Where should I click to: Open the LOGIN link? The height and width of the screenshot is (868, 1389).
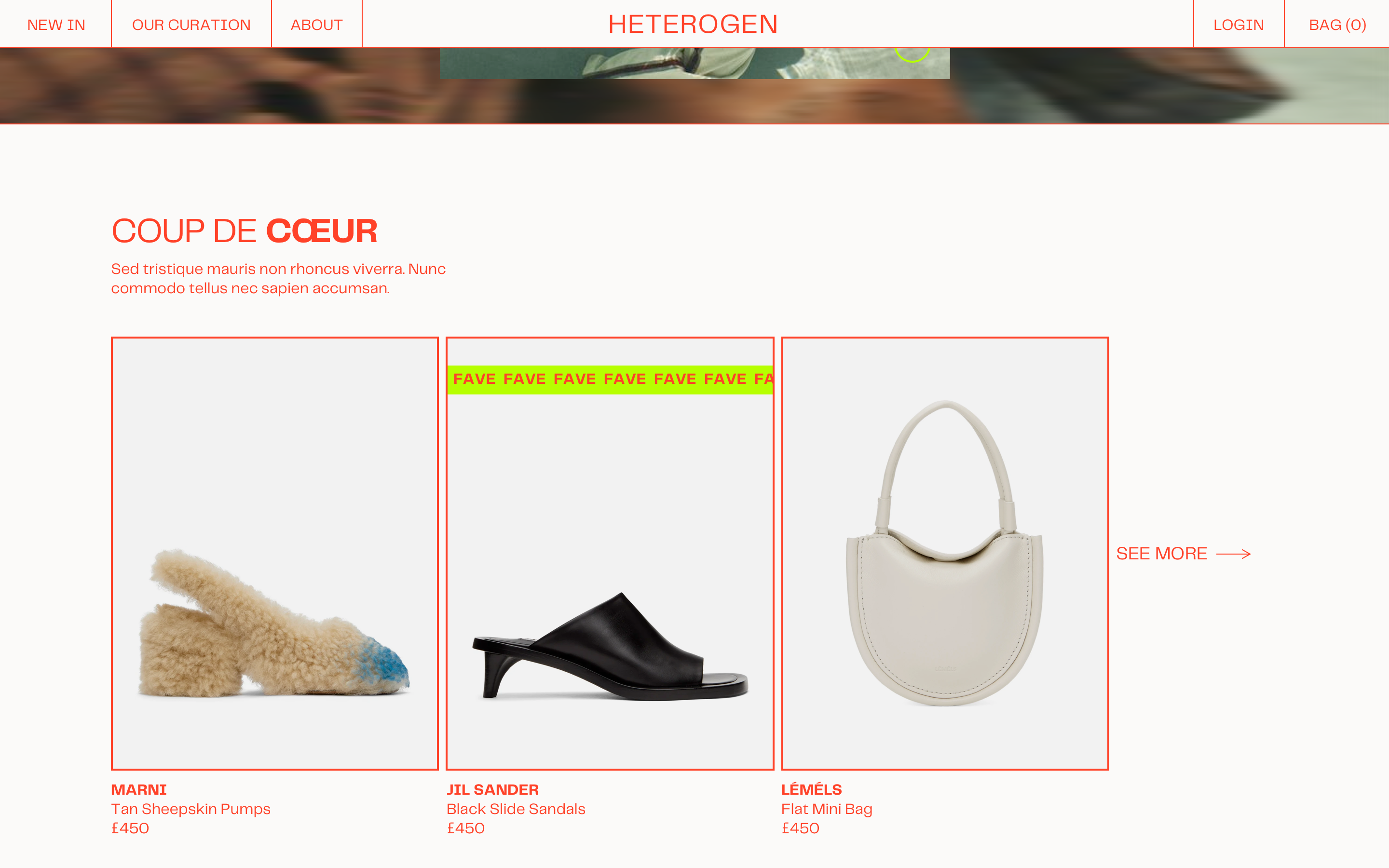point(1239,25)
